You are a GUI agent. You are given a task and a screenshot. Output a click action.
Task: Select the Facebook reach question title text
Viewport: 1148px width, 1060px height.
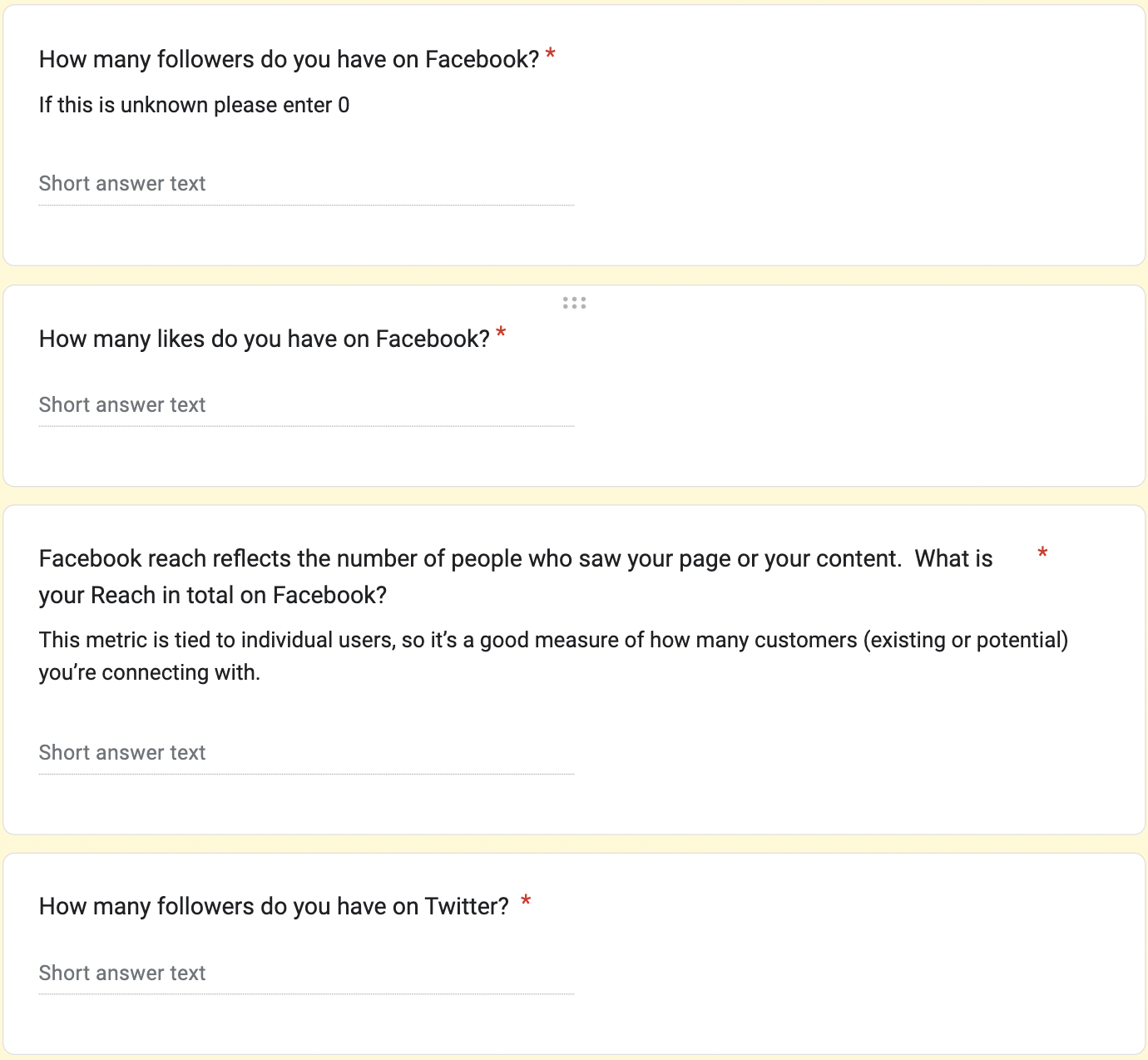tap(515, 576)
